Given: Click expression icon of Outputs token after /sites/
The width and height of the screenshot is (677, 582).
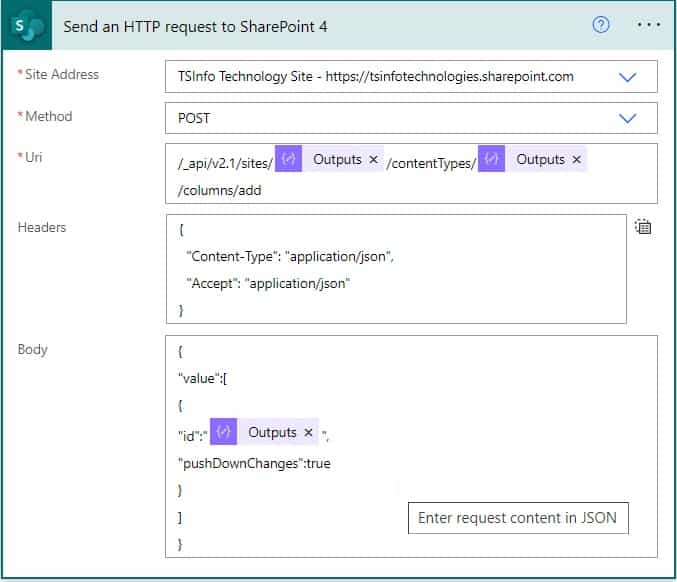Looking at the screenshot, I should [x=288, y=159].
